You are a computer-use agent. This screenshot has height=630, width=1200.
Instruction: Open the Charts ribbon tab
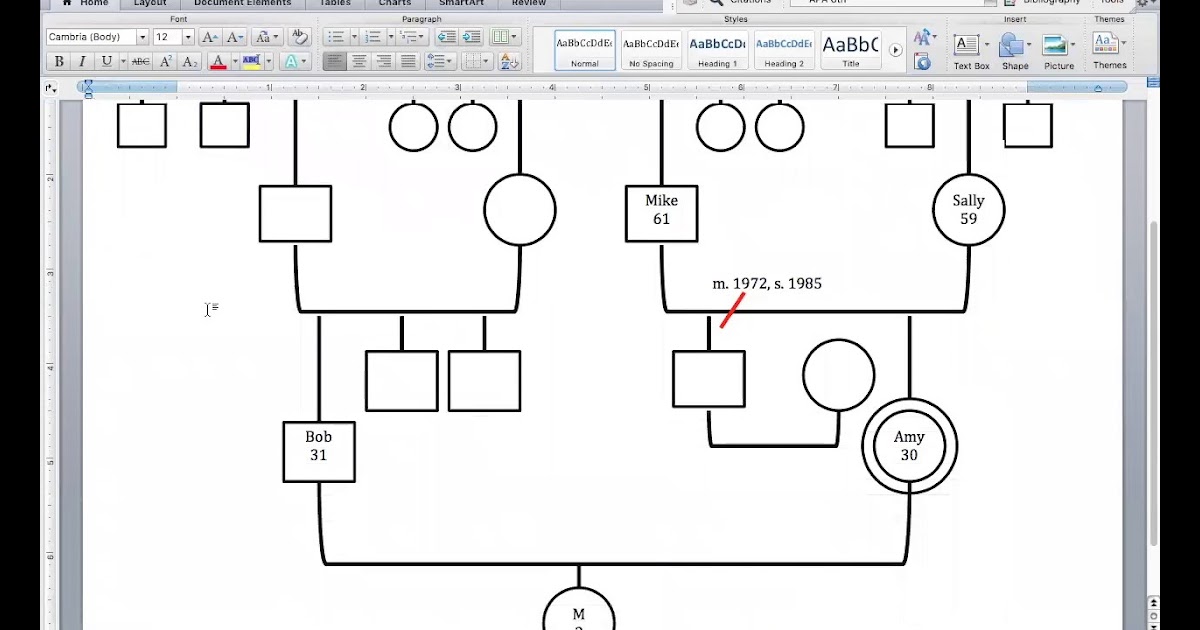coord(395,4)
